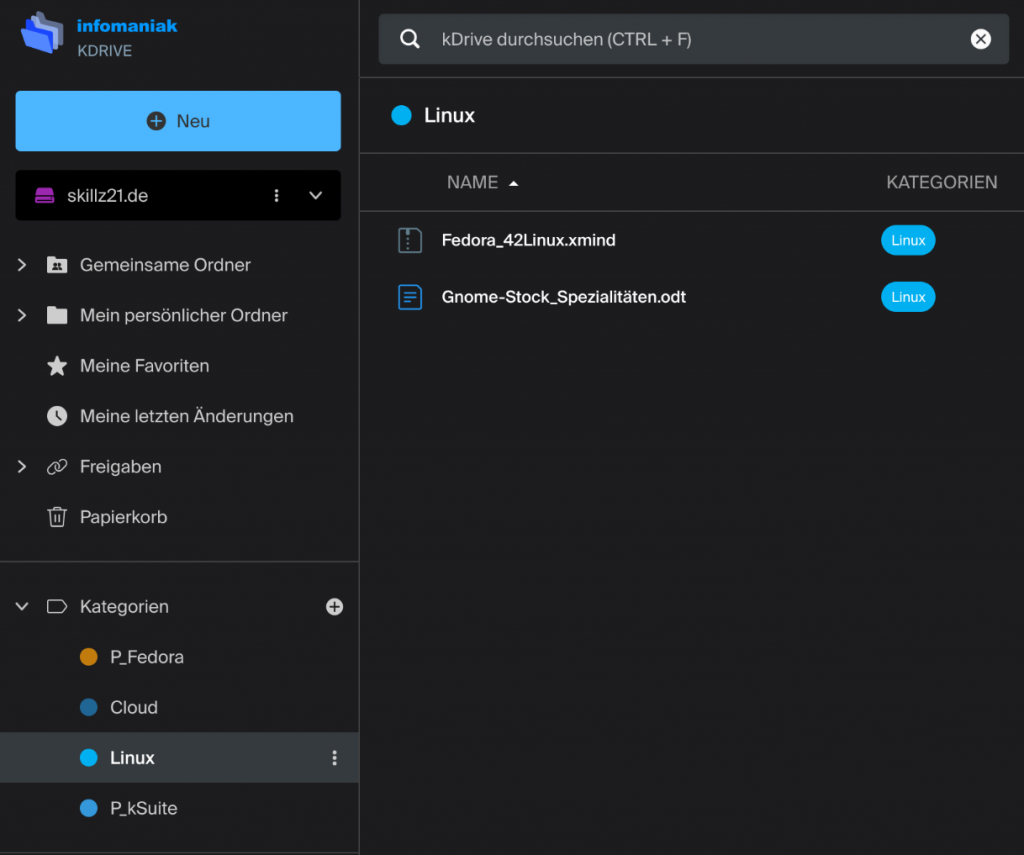The height and width of the screenshot is (855, 1024).
Task: Add a new category with plus icon
Action: coord(334,607)
